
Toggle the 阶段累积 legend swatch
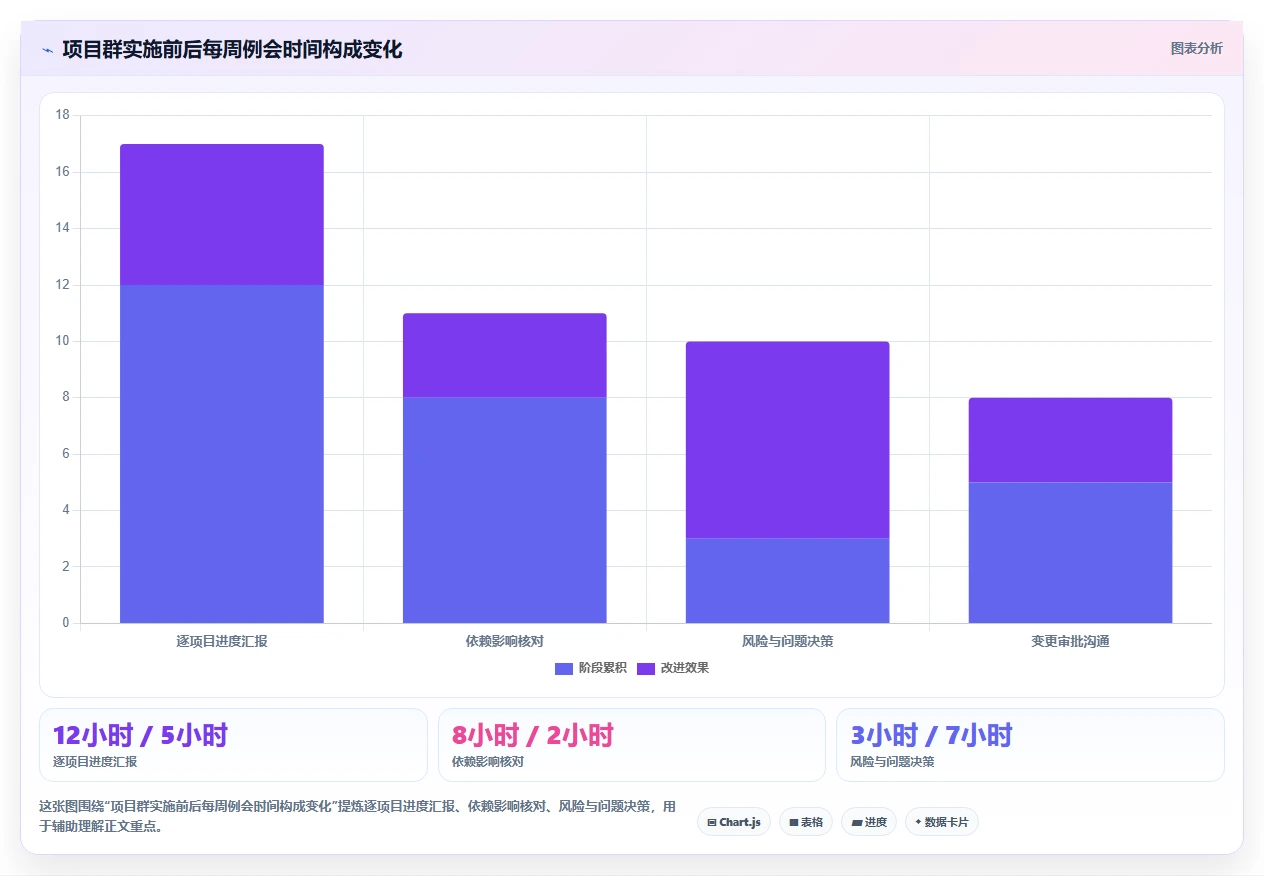pyautogui.click(x=564, y=668)
